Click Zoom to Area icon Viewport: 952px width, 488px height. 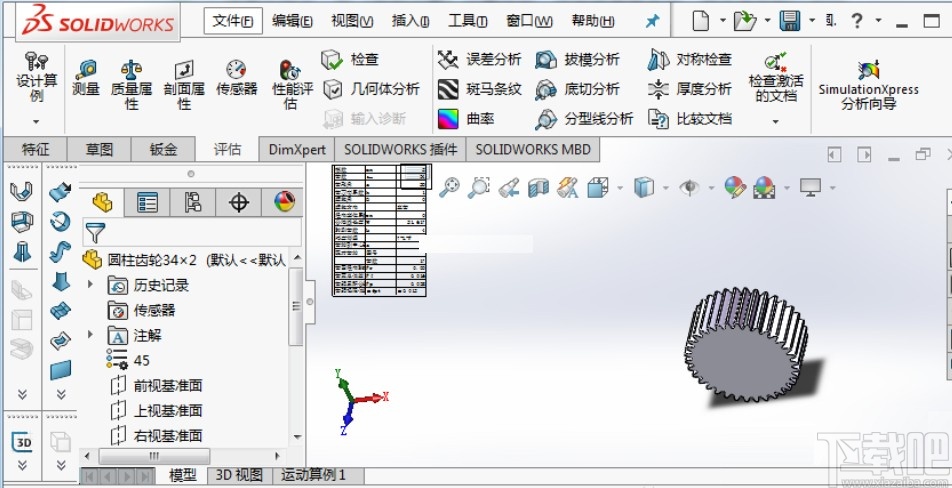pyautogui.click(x=478, y=187)
